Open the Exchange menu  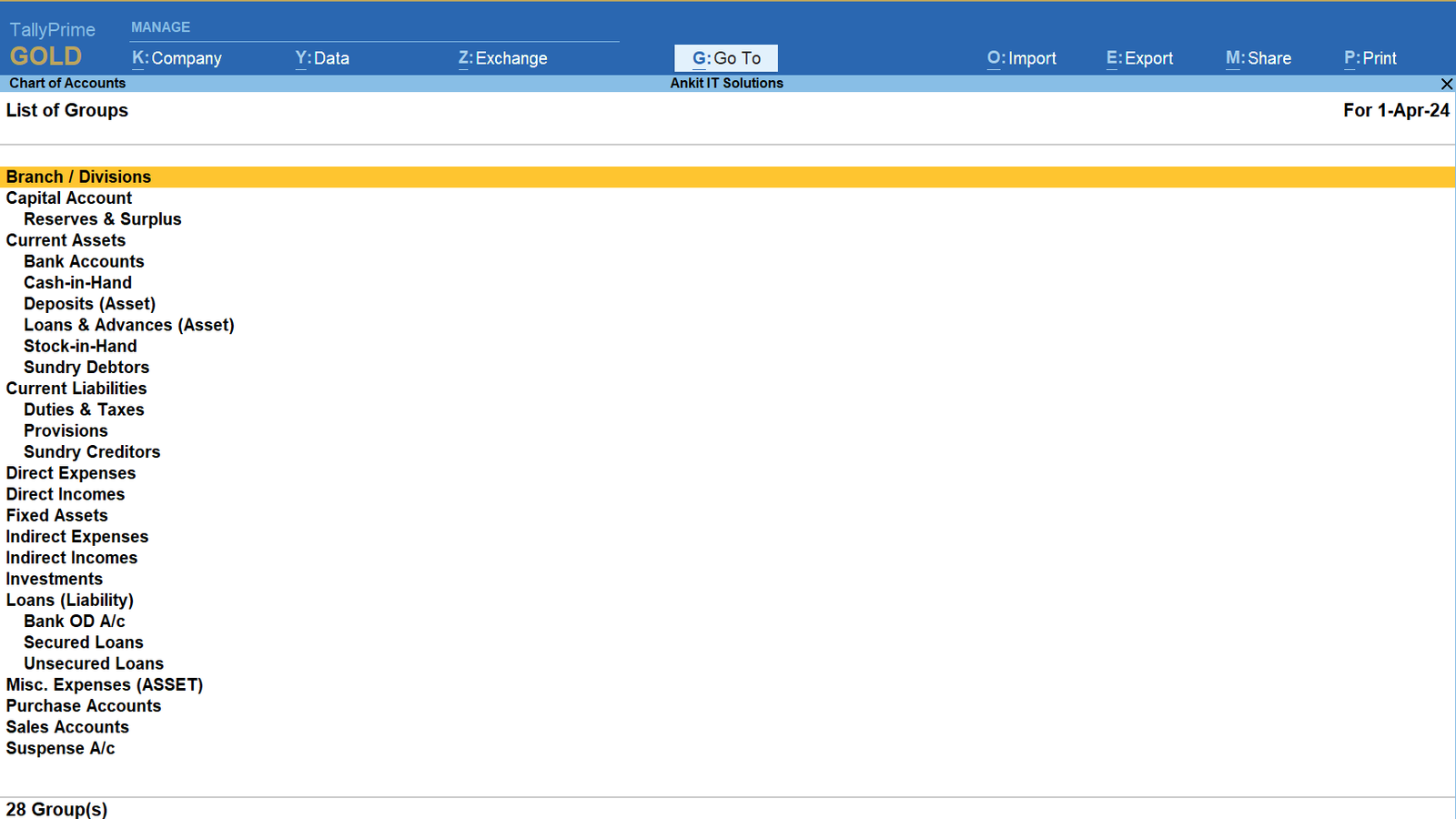tap(502, 58)
